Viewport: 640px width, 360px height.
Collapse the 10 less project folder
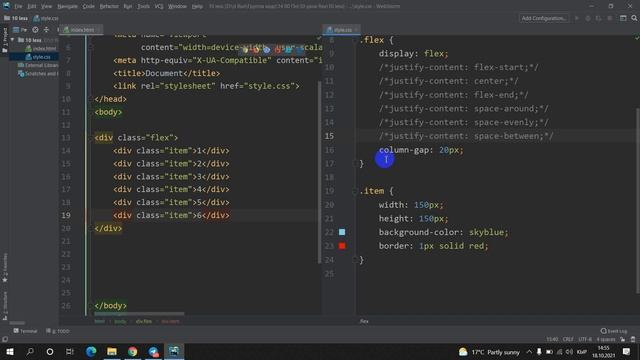click(13, 40)
